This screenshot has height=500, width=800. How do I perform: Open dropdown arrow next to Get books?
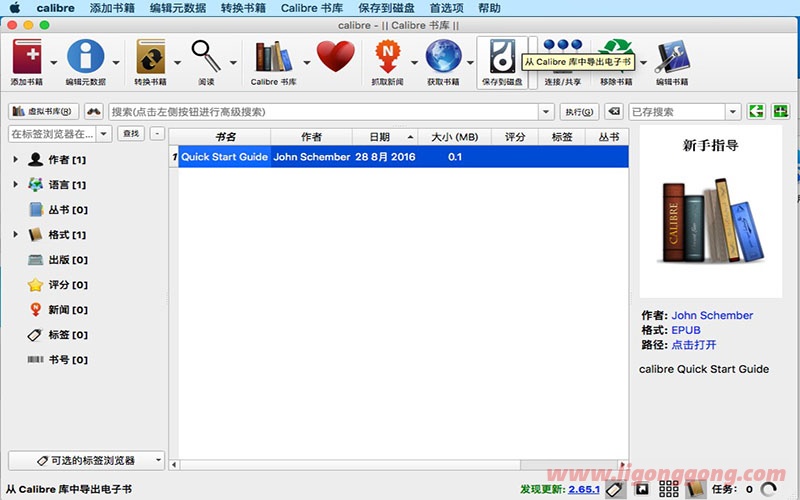(470, 63)
